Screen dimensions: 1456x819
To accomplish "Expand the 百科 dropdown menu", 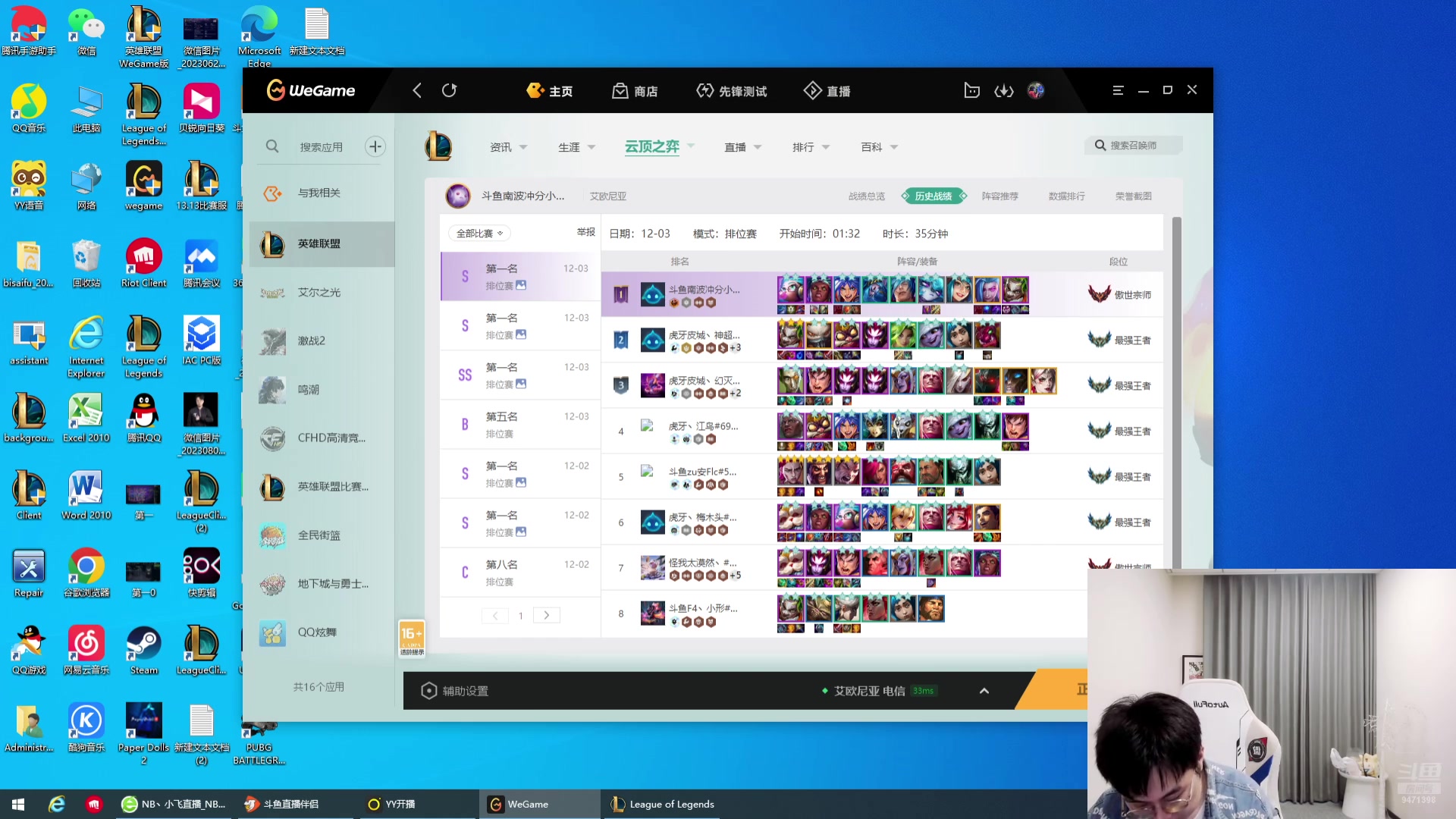I will pyautogui.click(x=894, y=147).
